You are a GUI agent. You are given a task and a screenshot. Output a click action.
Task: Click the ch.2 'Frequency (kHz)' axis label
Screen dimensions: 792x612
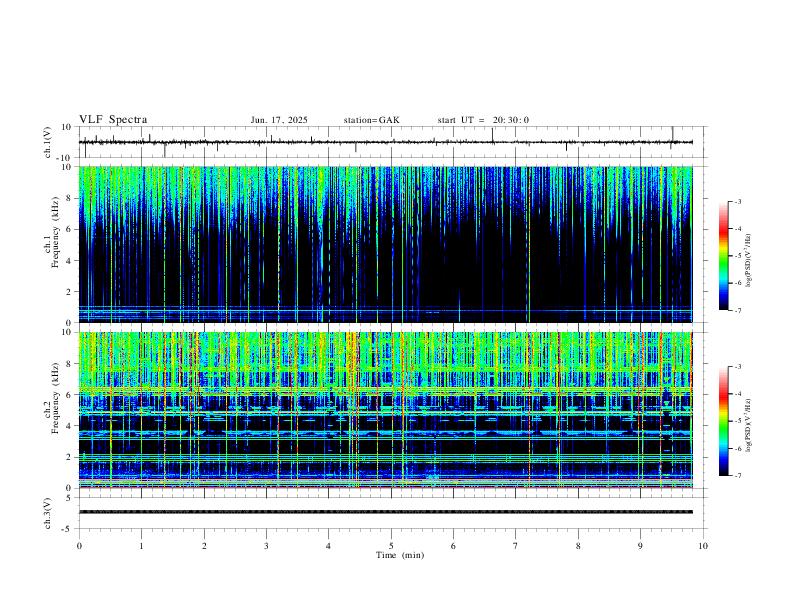click(x=56, y=398)
